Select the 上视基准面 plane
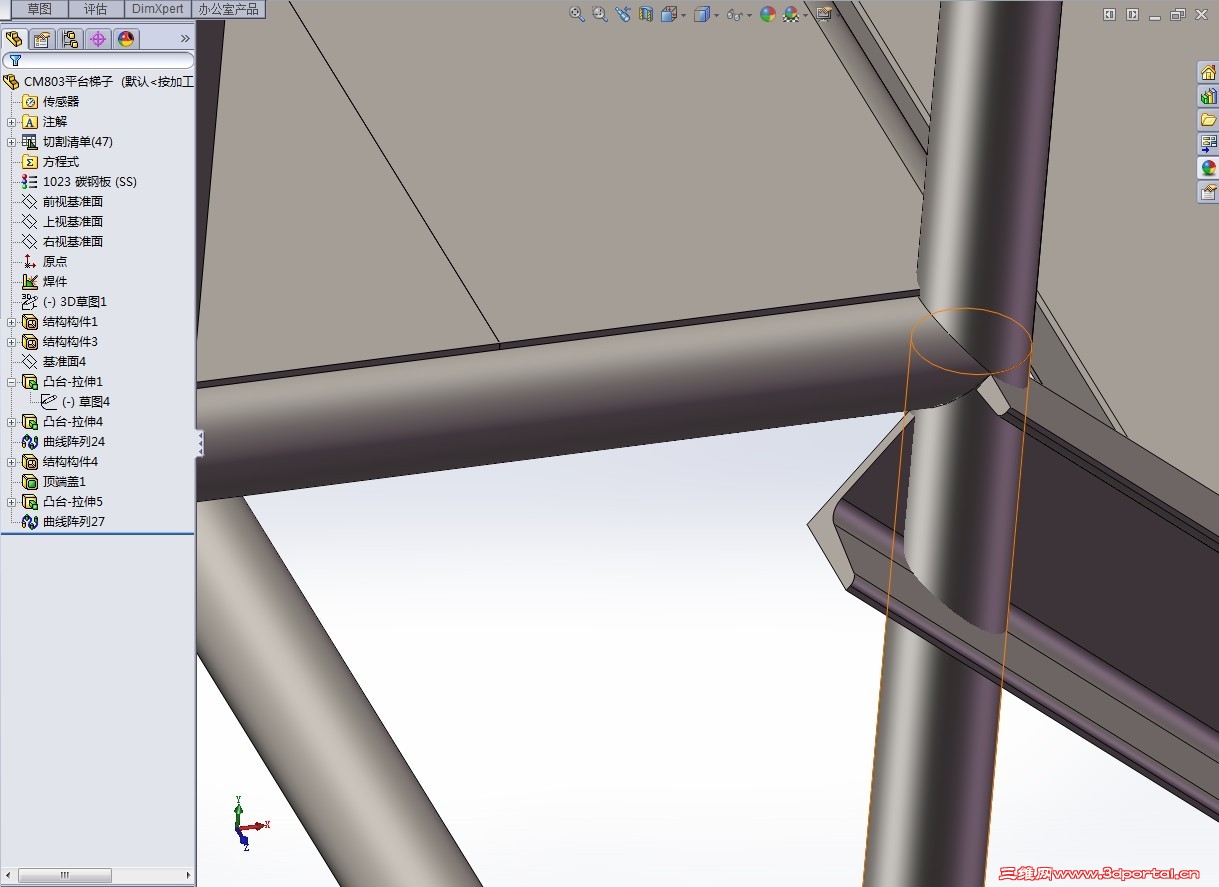1219x887 pixels. point(62,222)
